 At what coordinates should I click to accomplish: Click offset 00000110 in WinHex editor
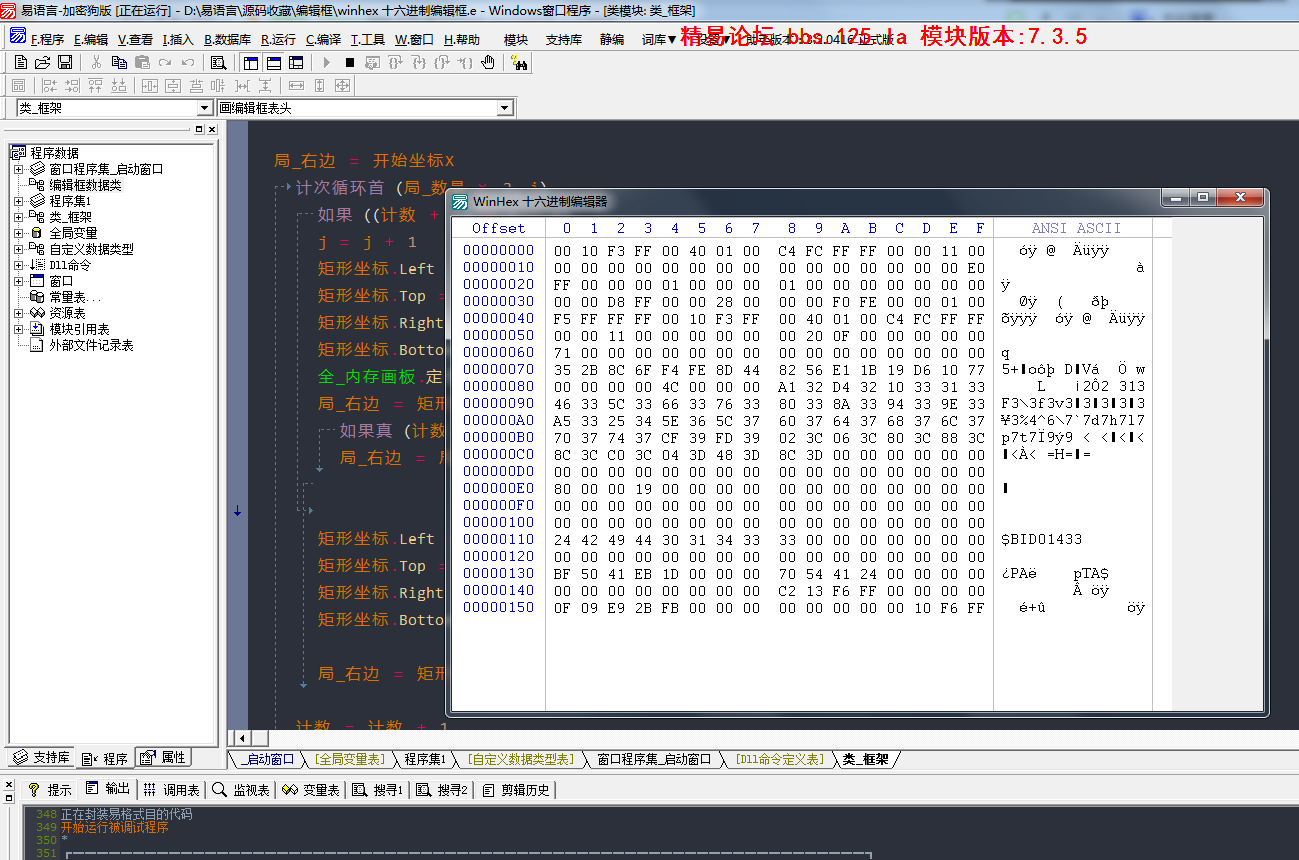(x=499, y=539)
